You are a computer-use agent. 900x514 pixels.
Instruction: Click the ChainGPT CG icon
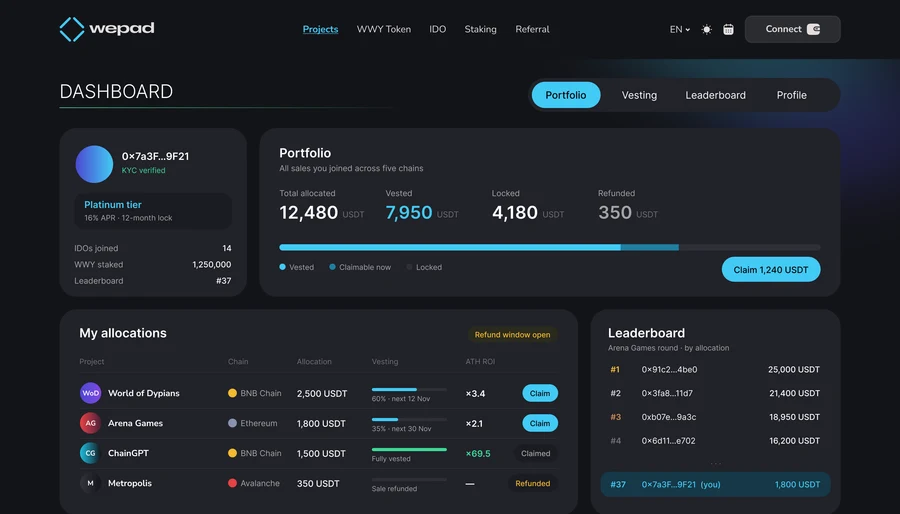point(90,453)
